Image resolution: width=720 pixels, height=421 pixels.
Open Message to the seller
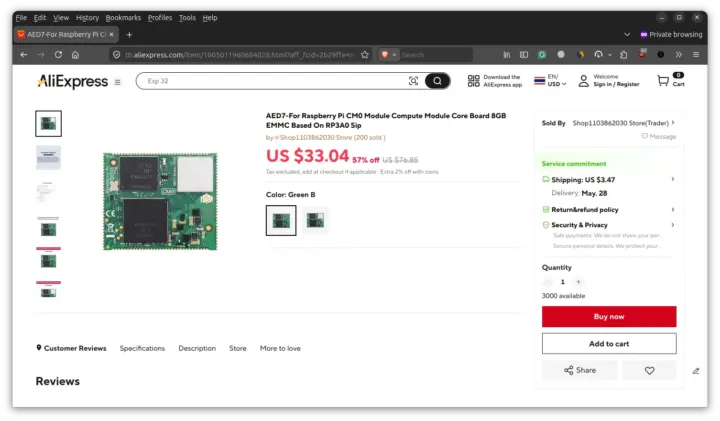(659, 136)
